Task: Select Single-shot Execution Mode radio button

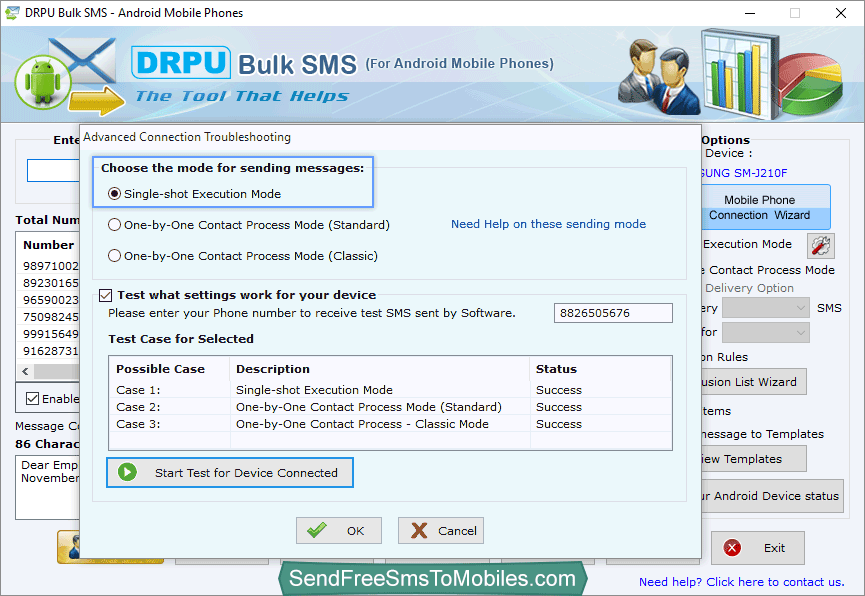Action: [x=114, y=194]
